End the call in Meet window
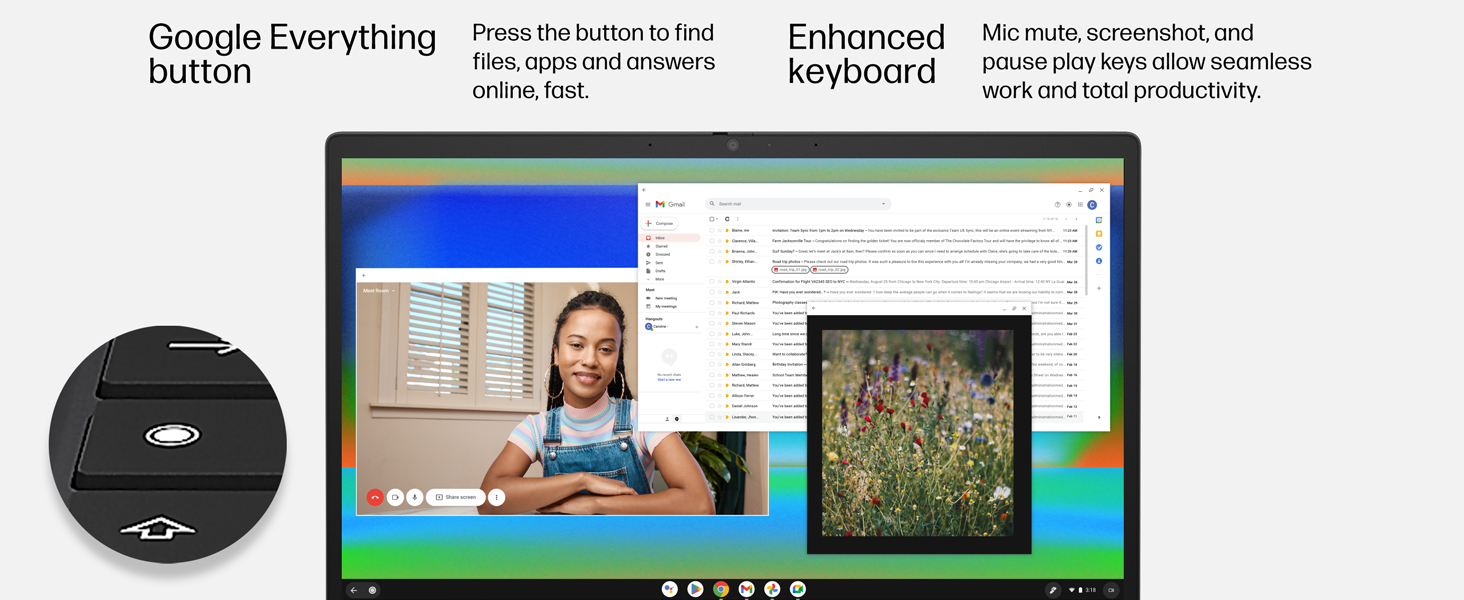Viewport: 1464px width, 600px height. 375,497
